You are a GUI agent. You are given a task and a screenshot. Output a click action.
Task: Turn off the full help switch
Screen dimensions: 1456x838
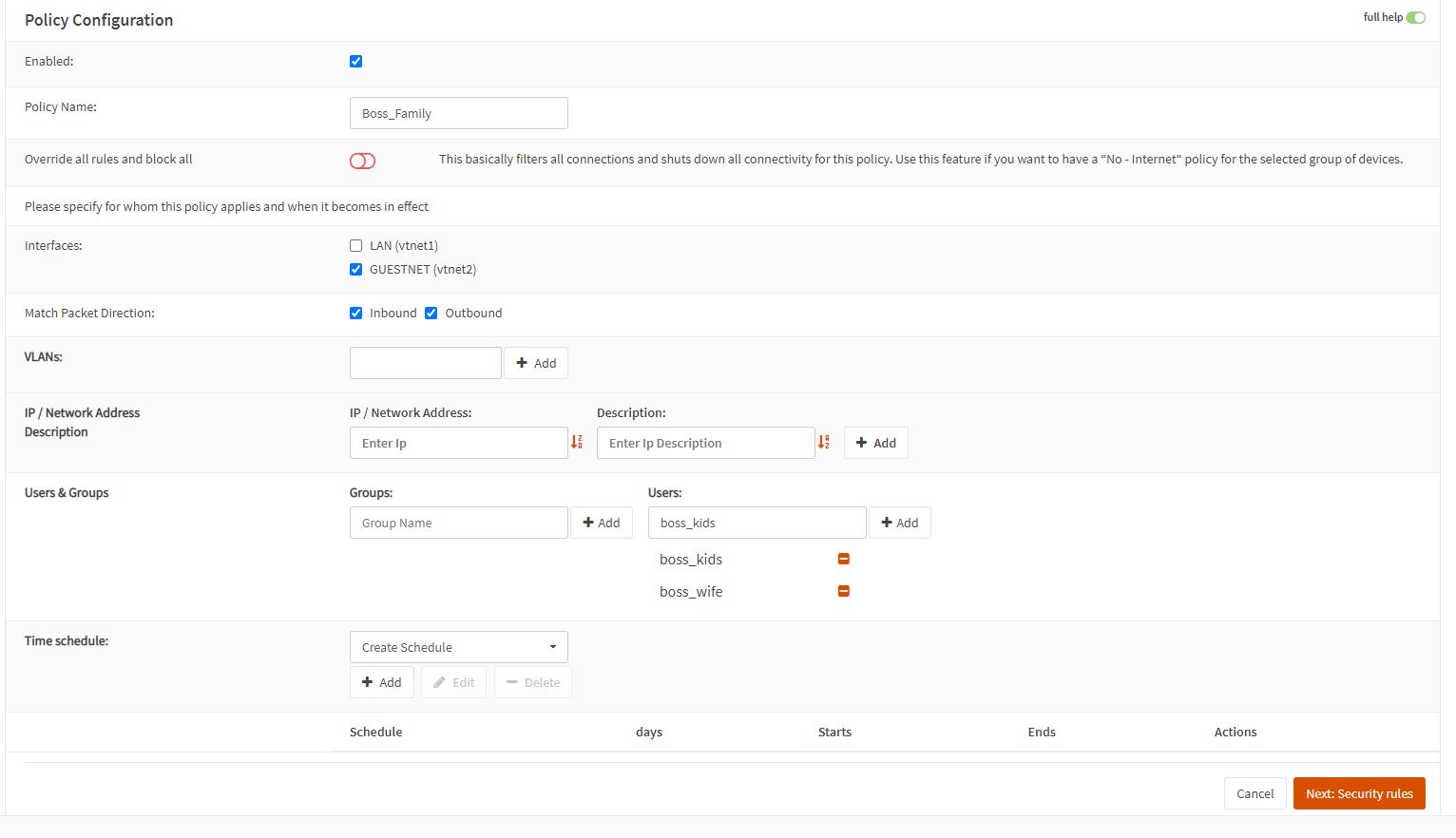click(x=1416, y=17)
